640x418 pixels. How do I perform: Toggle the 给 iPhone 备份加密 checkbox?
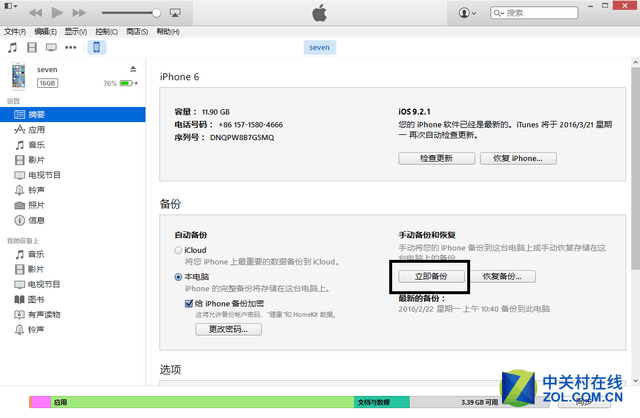189,304
